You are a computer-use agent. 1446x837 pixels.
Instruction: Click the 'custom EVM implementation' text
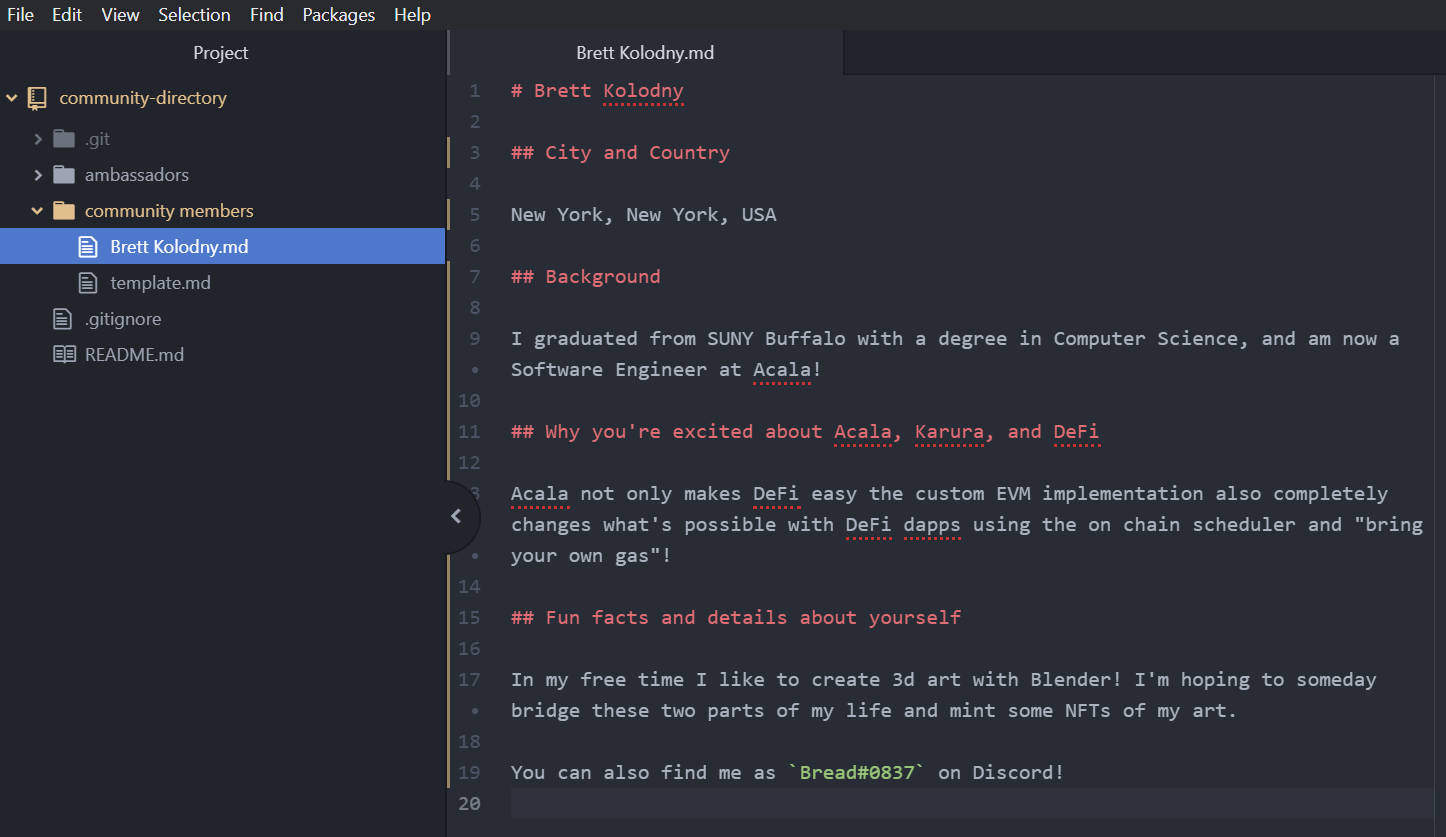click(1061, 494)
